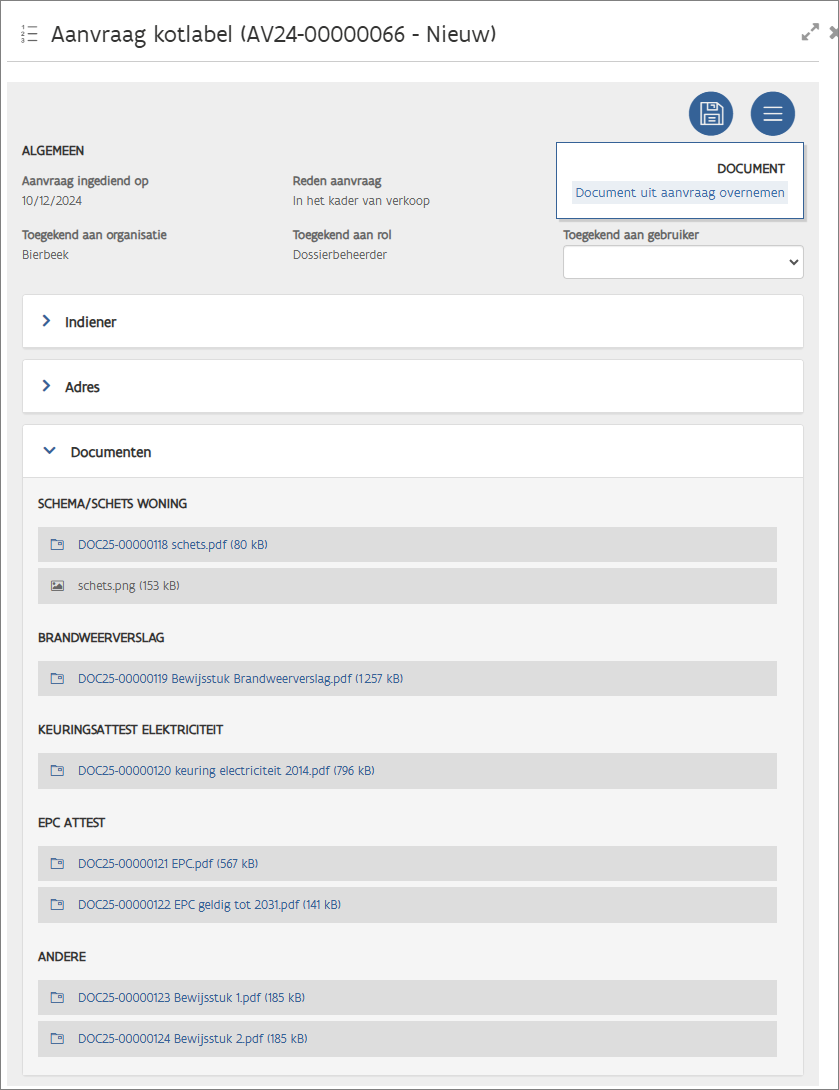Screen dimensions: 839x1090
Task: Click the save floppy disk icon
Action: click(x=711, y=113)
